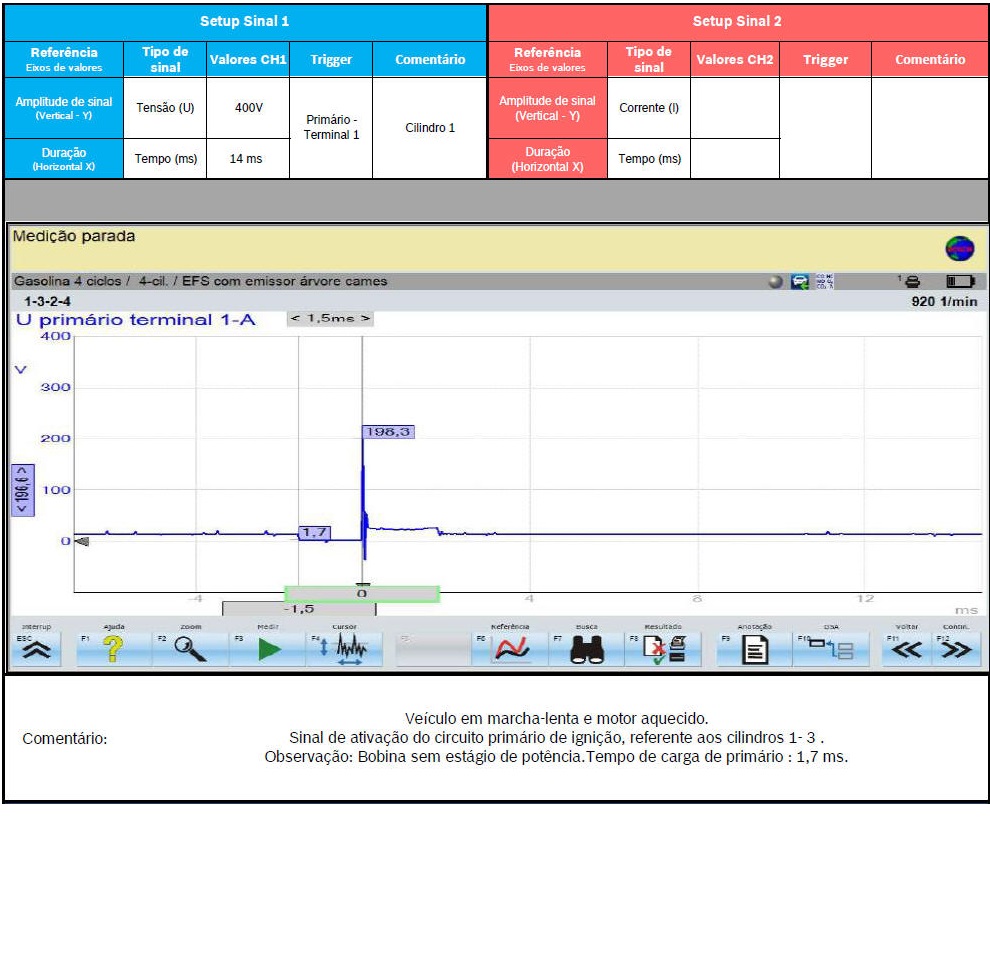Click the vertical 196,6 amplitude selector
This screenshot has height=971, width=990.
22,490
